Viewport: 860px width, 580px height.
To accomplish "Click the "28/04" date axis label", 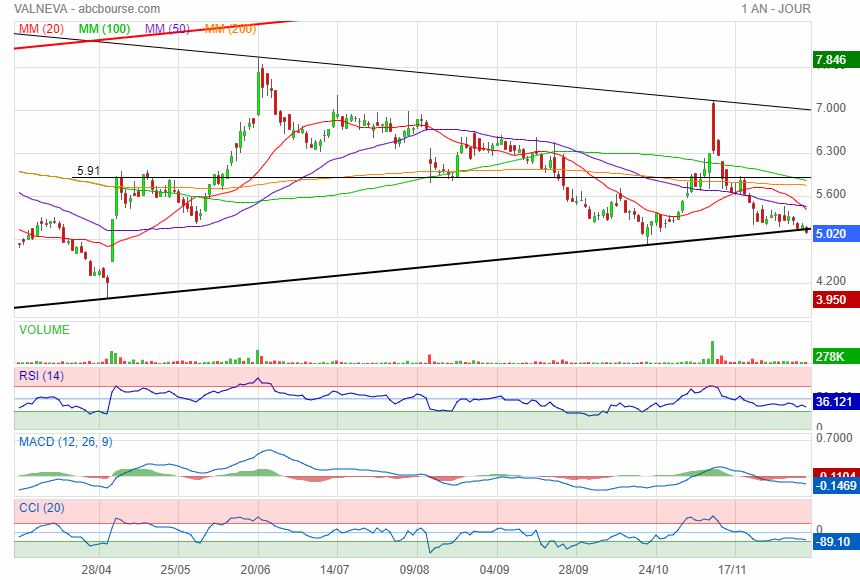I will pyautogui.click(x=96, y=570).
